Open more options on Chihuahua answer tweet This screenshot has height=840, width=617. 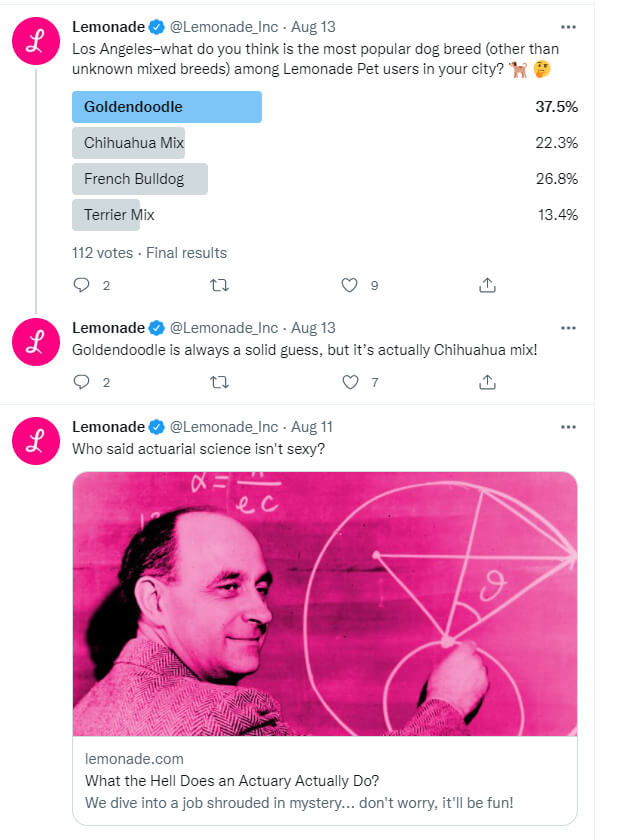(x=568, y=328)
